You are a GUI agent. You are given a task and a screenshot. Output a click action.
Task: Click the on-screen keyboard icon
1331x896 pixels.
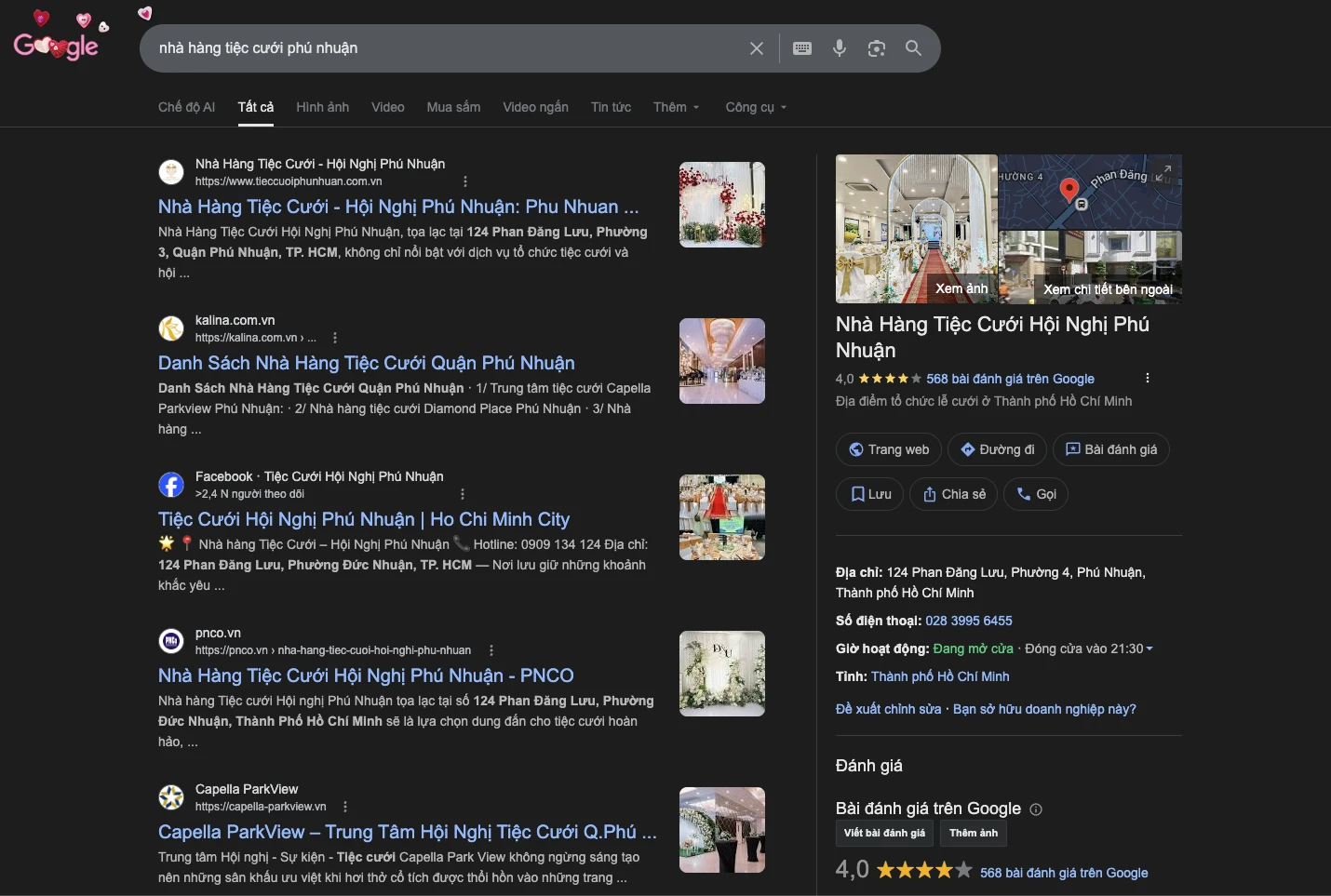(801, 47)
